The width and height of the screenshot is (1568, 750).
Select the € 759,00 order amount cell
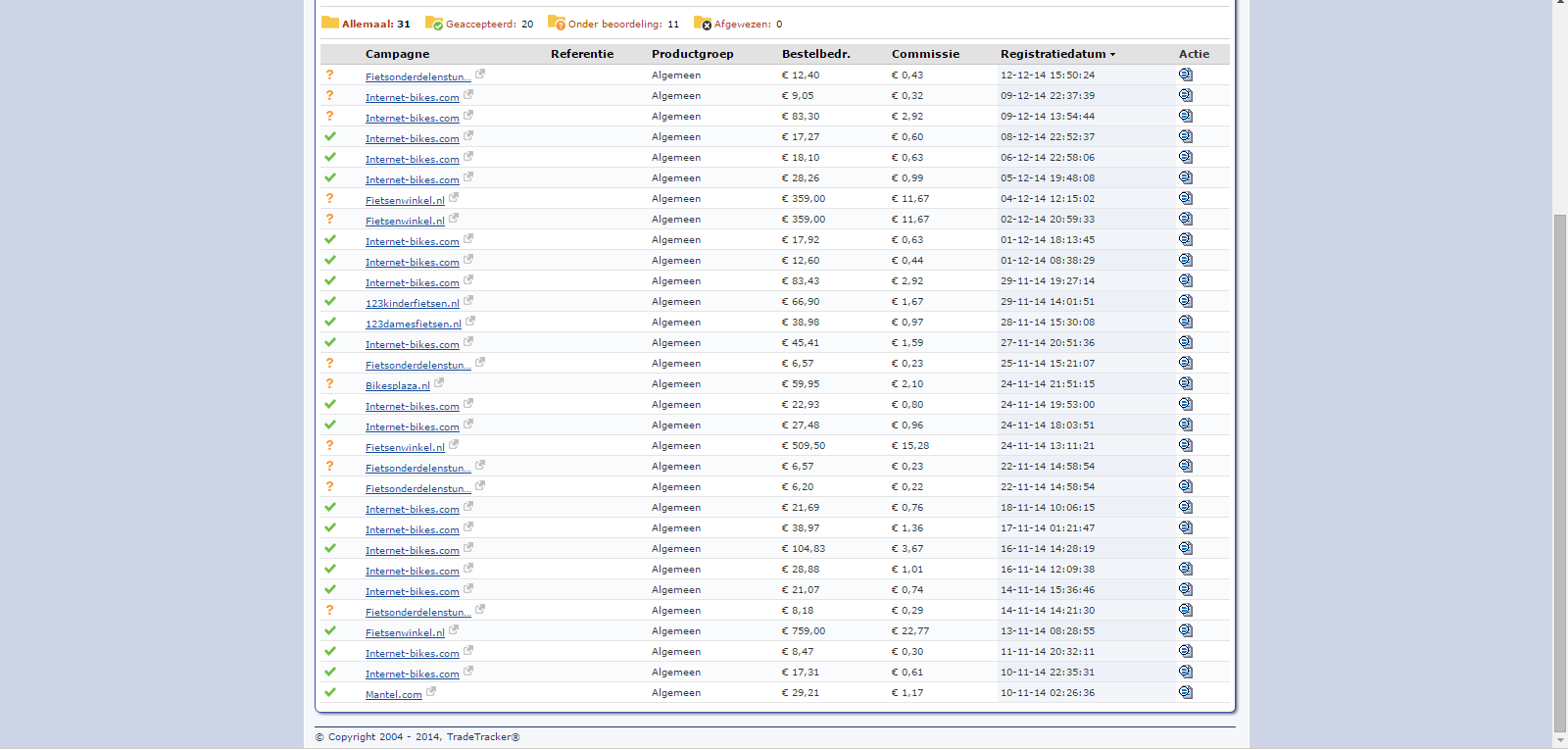804,630
